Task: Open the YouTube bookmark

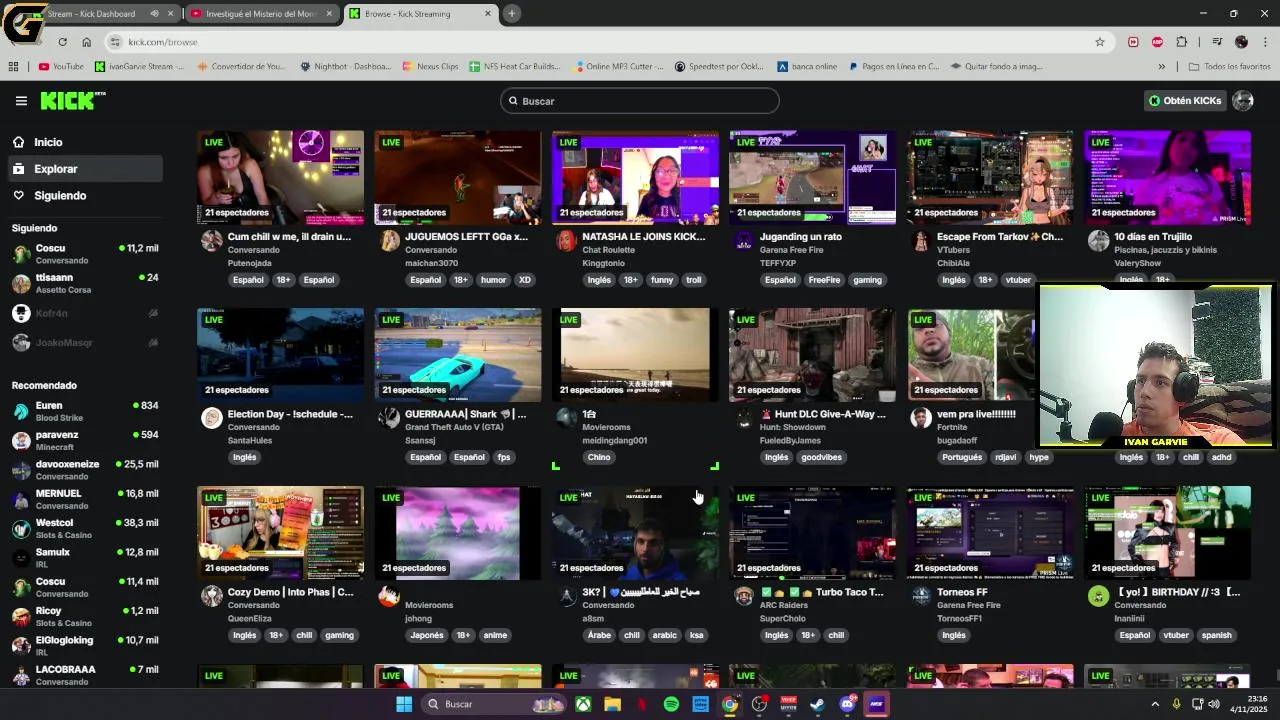Action: pos(61,66)
